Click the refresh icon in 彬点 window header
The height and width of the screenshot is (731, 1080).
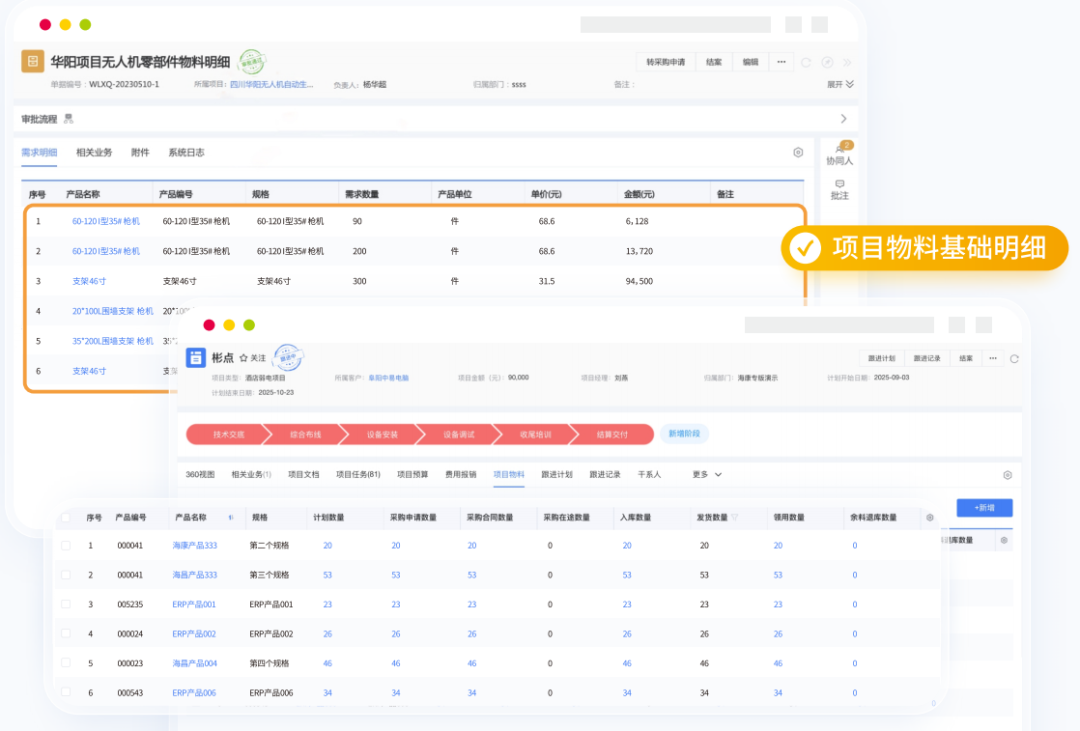[1014, 358]
